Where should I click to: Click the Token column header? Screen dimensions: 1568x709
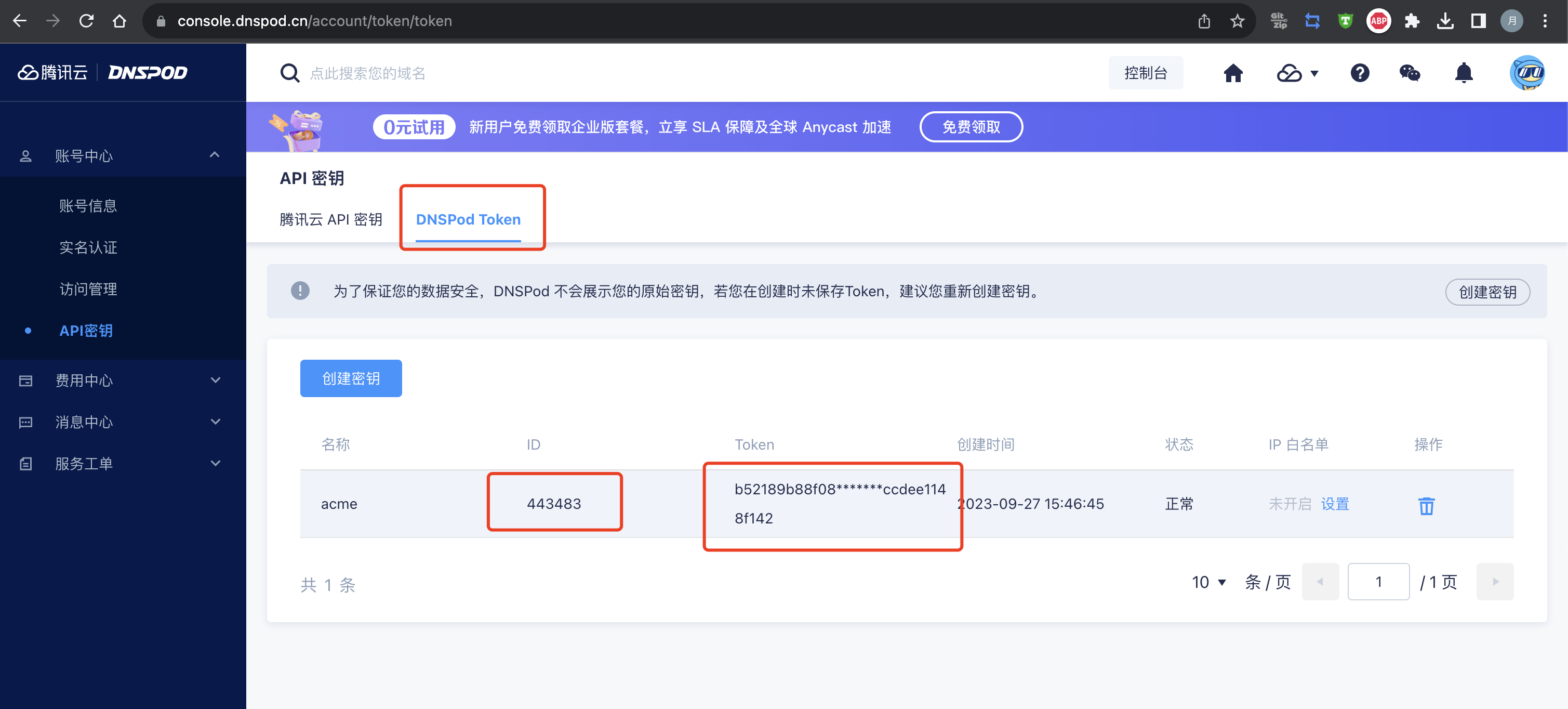(x=754, y=444)
